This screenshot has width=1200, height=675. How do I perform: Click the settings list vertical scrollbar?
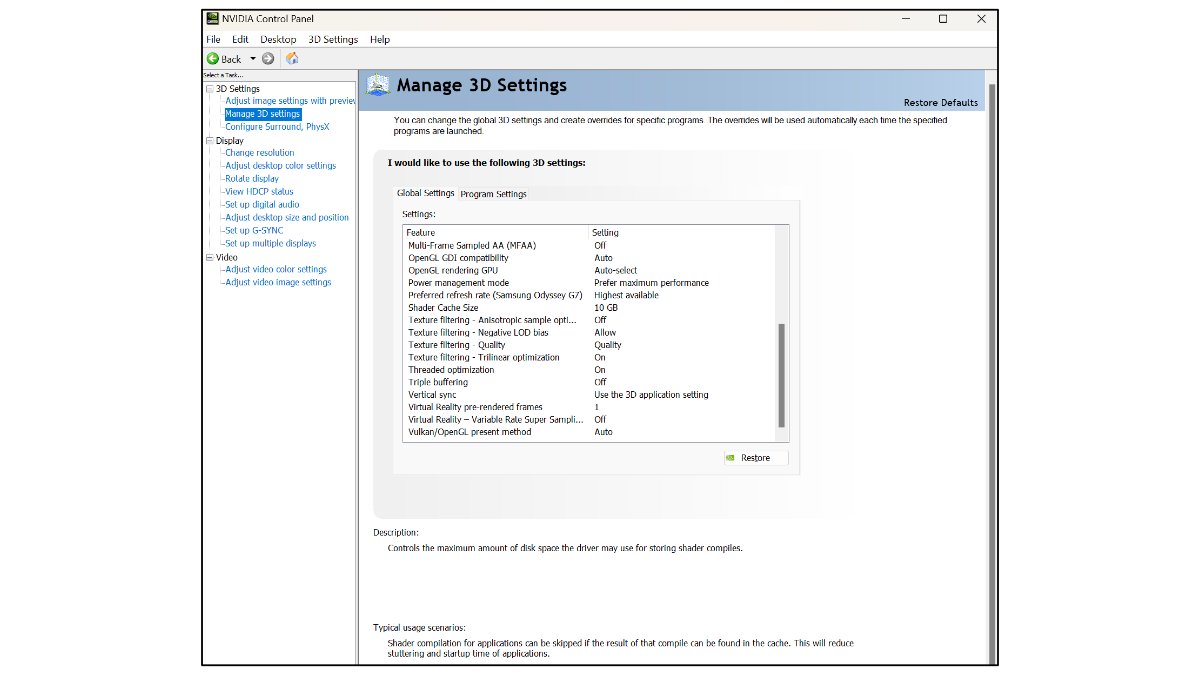coord(782,375)
